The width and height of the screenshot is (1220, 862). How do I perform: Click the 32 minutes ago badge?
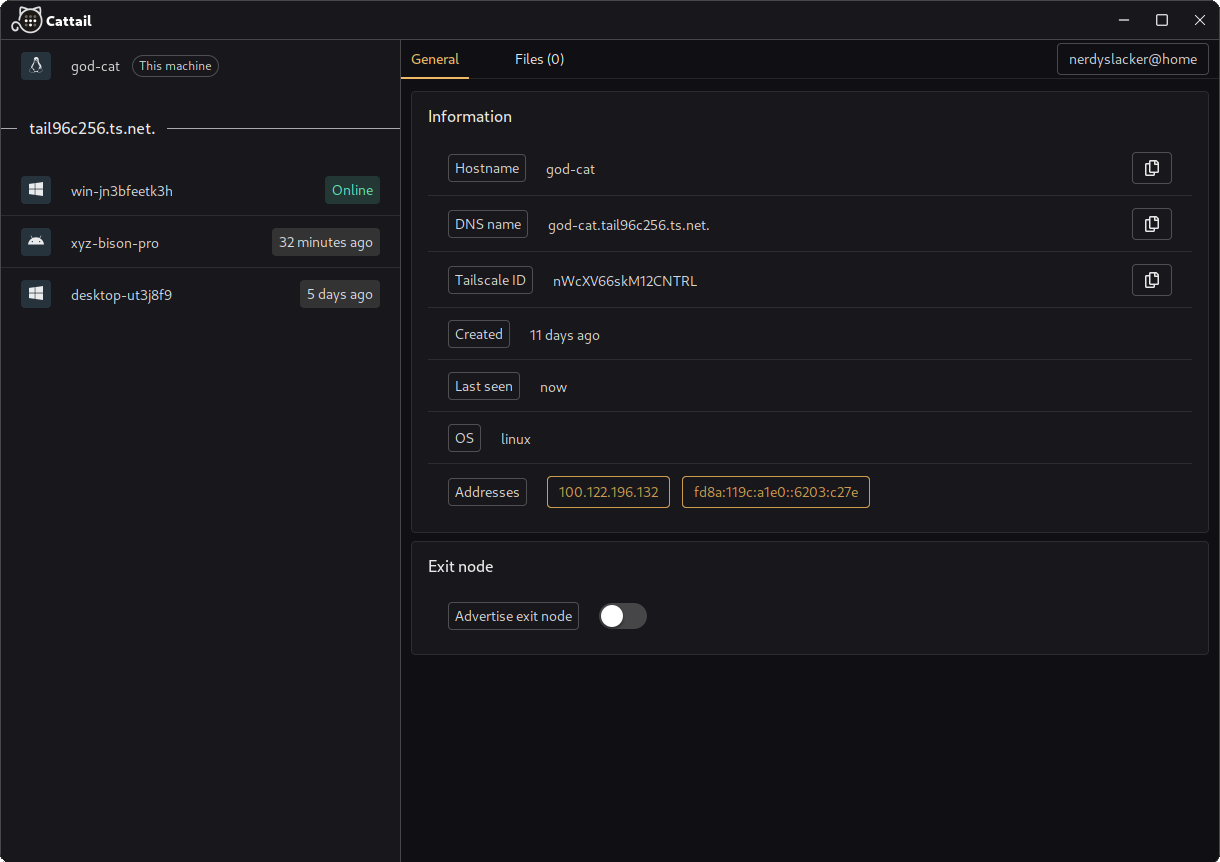coord(326,242)
